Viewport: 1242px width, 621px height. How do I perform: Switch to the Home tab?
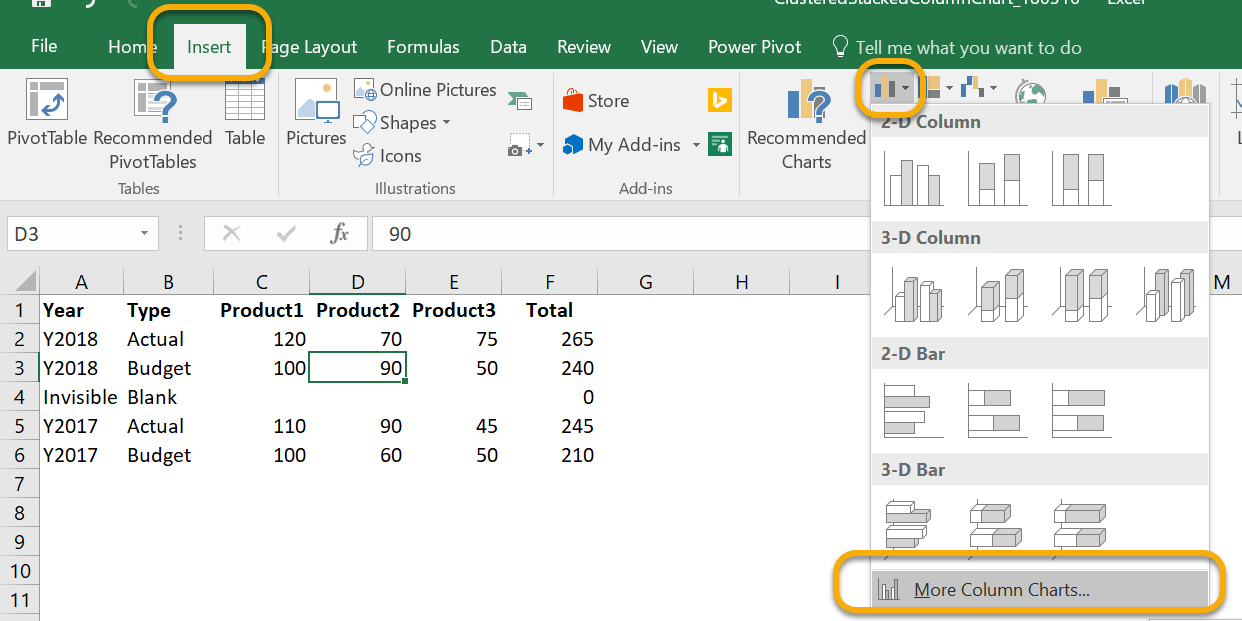[133, 47]
